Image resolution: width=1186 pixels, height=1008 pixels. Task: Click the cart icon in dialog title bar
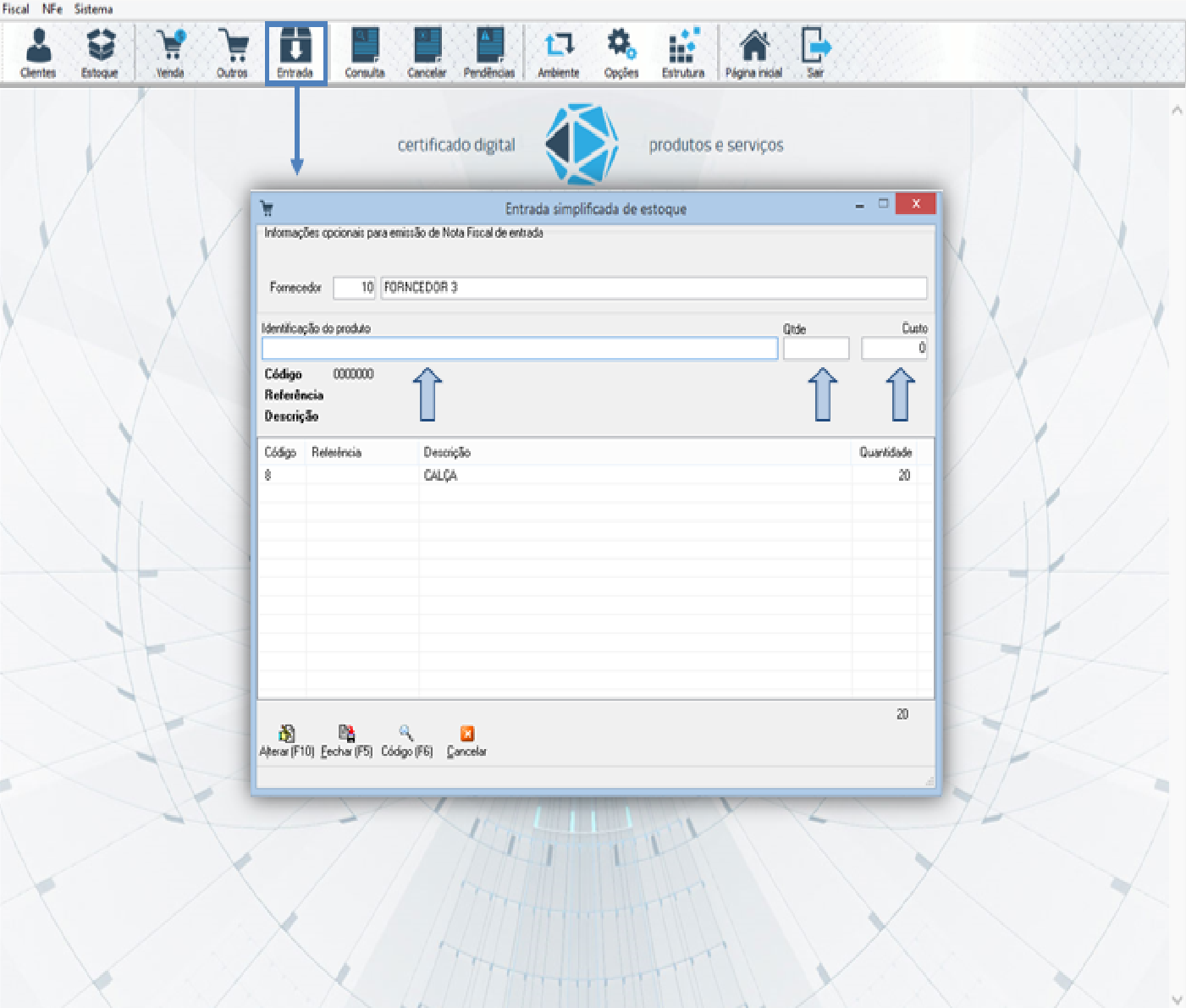point(267,208)
